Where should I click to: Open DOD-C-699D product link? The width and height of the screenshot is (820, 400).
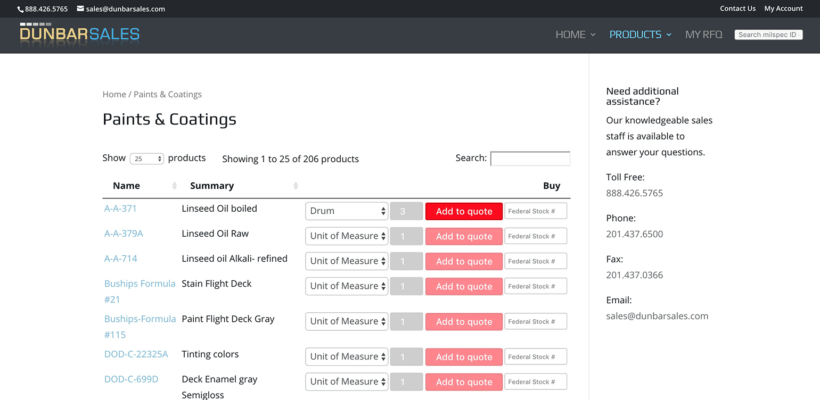pyautogui.click(x=131, y=379)
